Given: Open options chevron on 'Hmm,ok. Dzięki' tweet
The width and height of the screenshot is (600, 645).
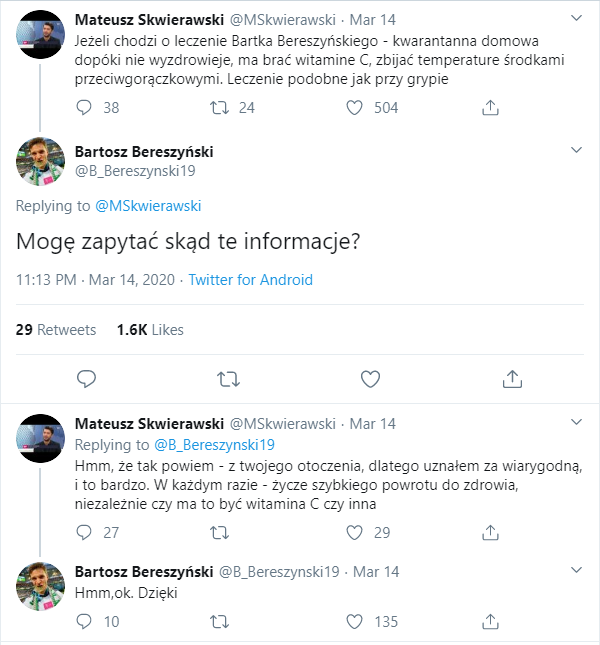Looking at the screenshot, I should [x=576, y=570].
